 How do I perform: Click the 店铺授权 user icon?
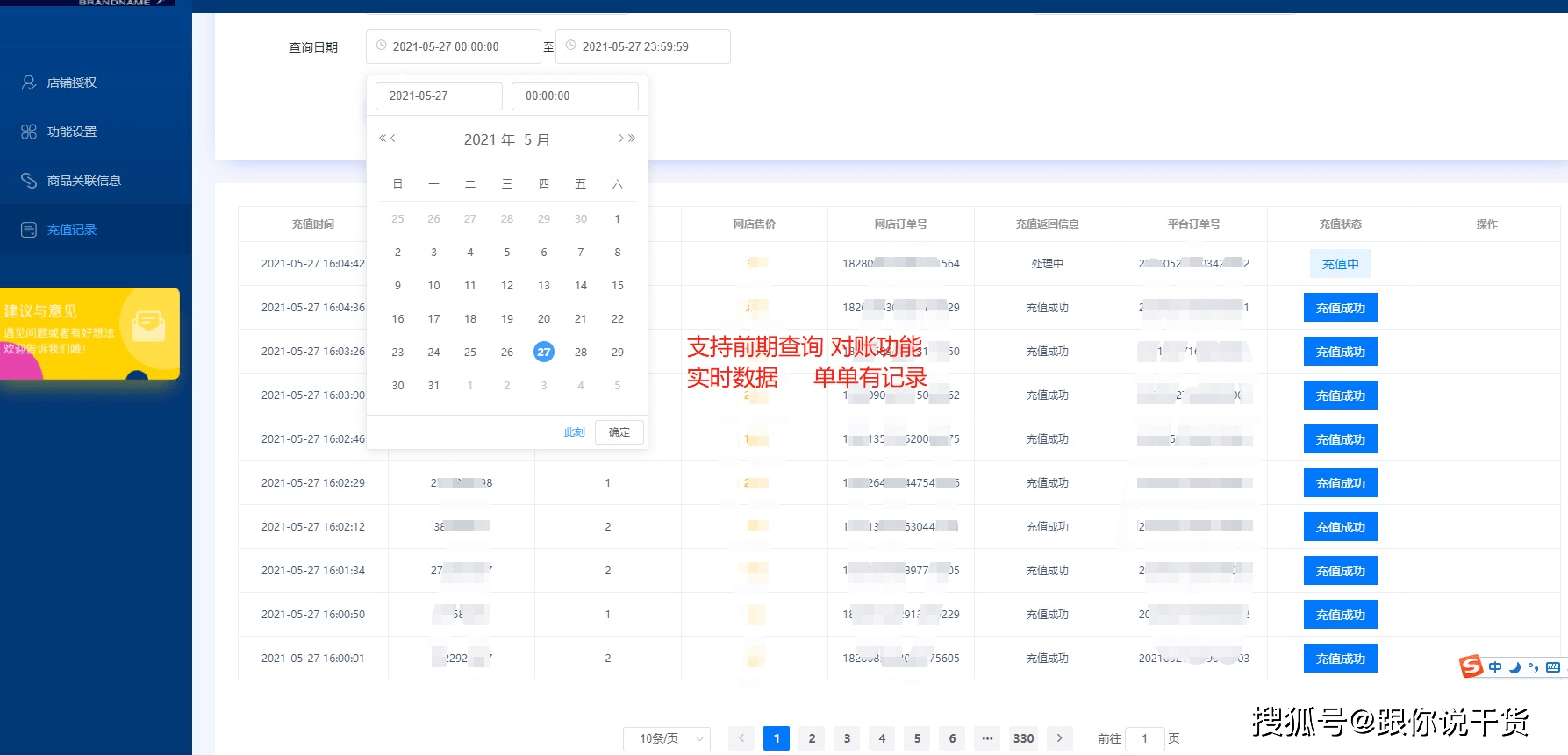coord(29,82)
